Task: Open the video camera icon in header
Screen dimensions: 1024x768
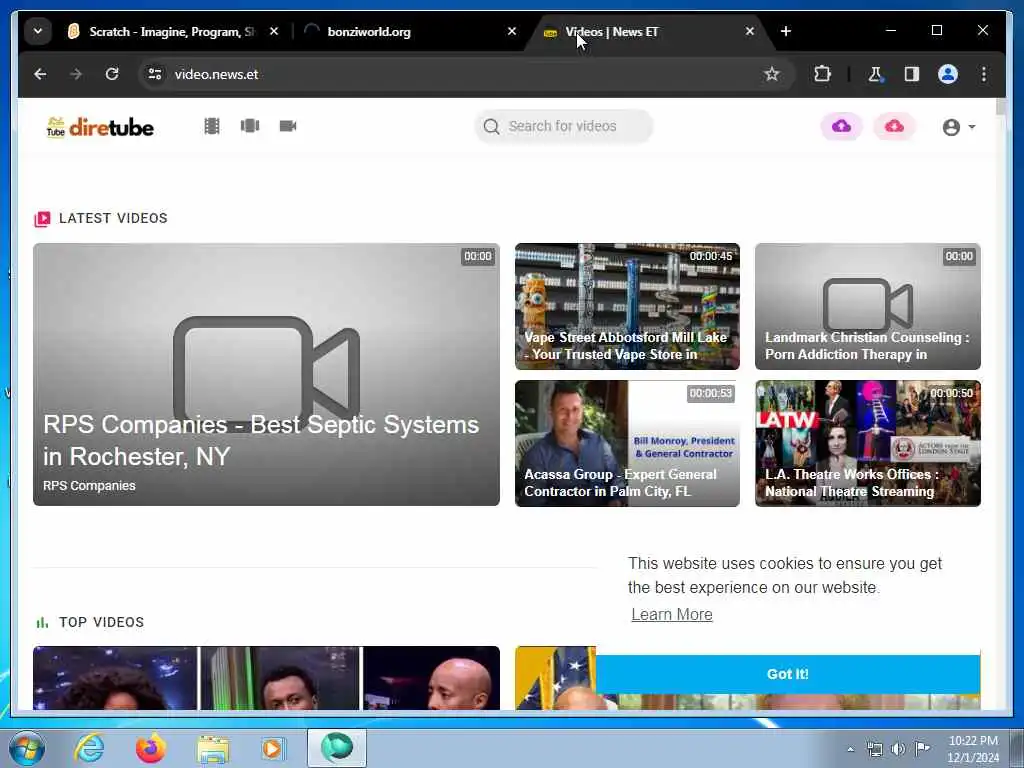Action: [x=288, y=125]
